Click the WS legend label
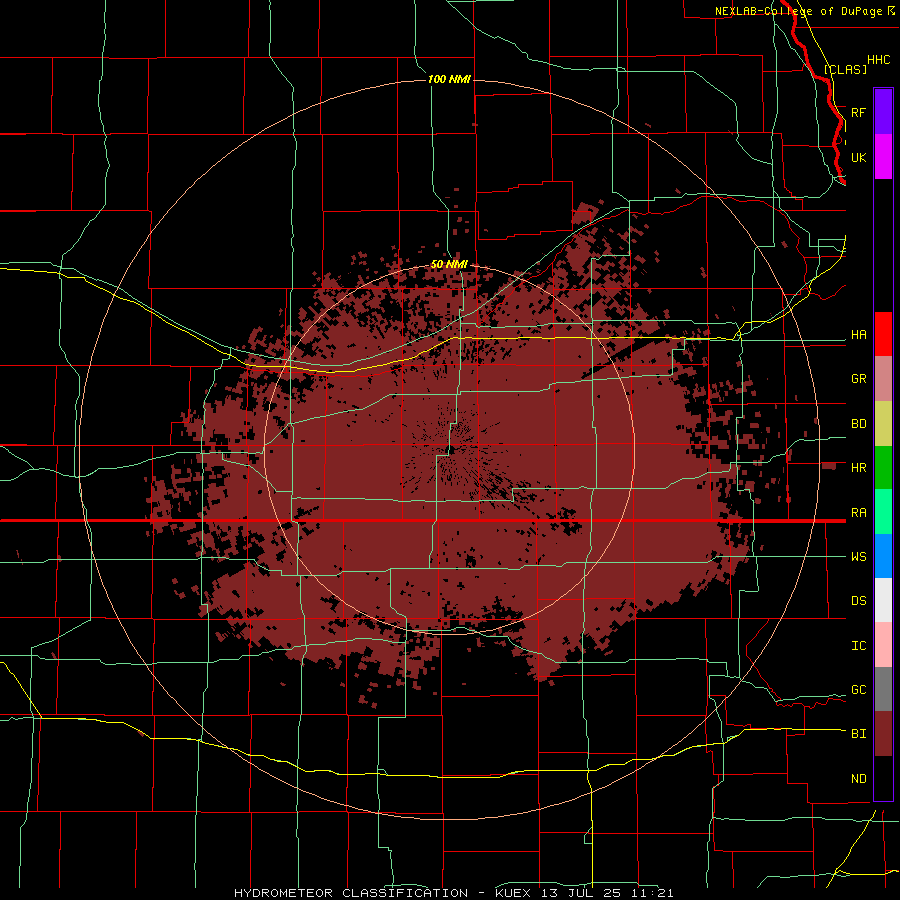900x900 pixels. (859, 557)
